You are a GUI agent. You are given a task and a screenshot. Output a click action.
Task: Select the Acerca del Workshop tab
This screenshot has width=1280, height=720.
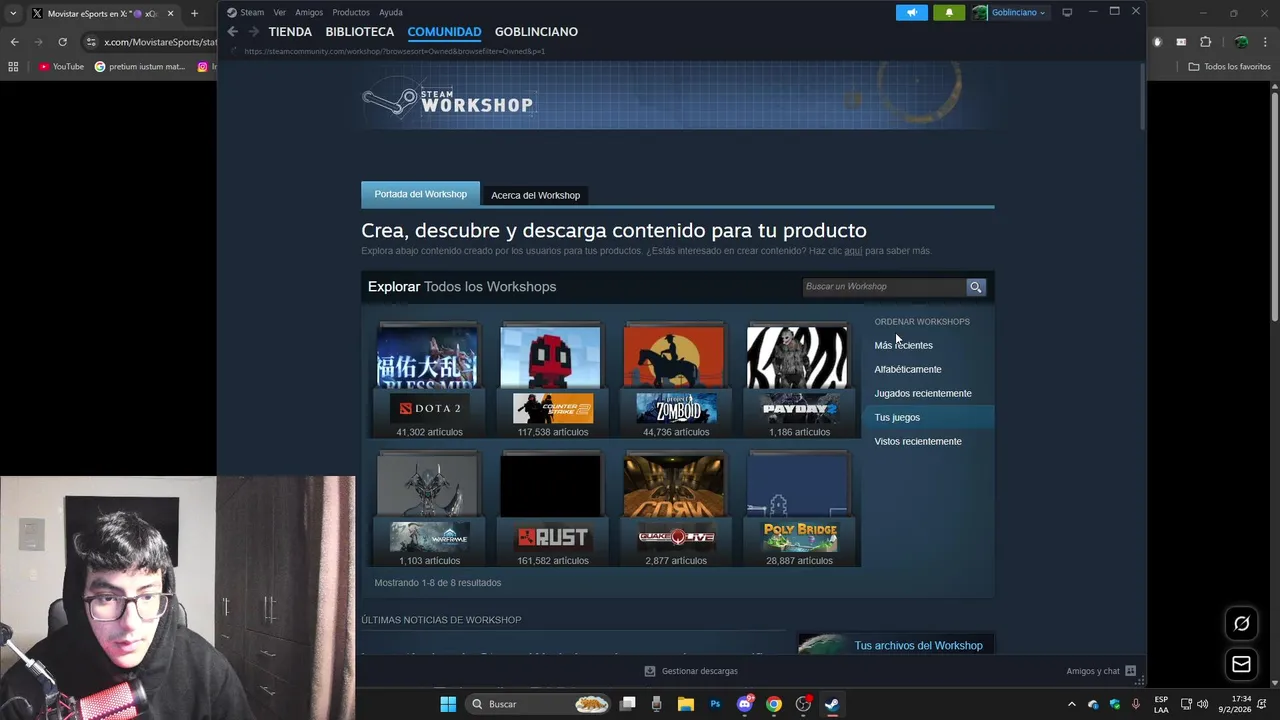click(535, 195)
